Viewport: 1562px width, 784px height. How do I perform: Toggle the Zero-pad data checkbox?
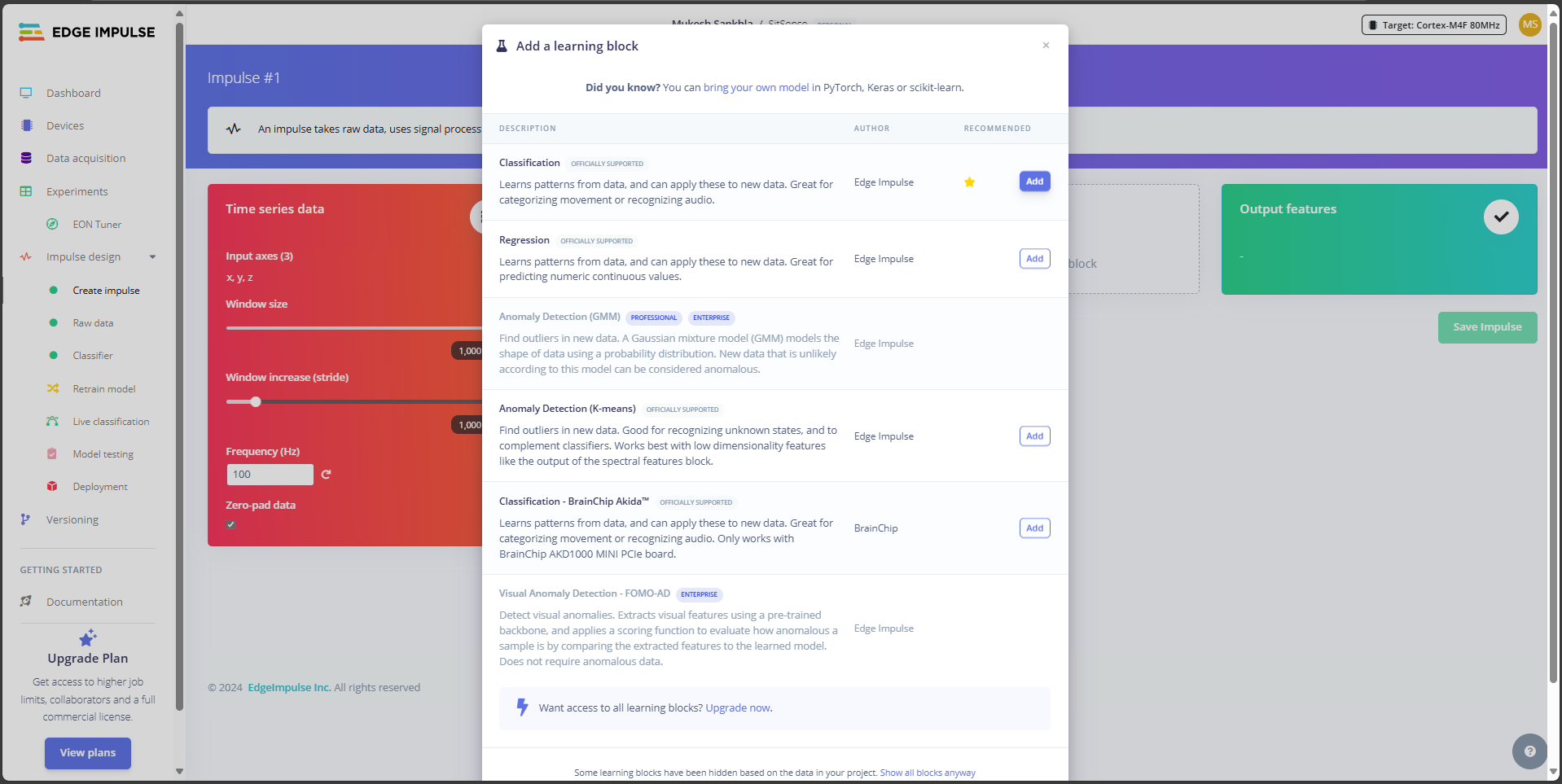point(231,524)
